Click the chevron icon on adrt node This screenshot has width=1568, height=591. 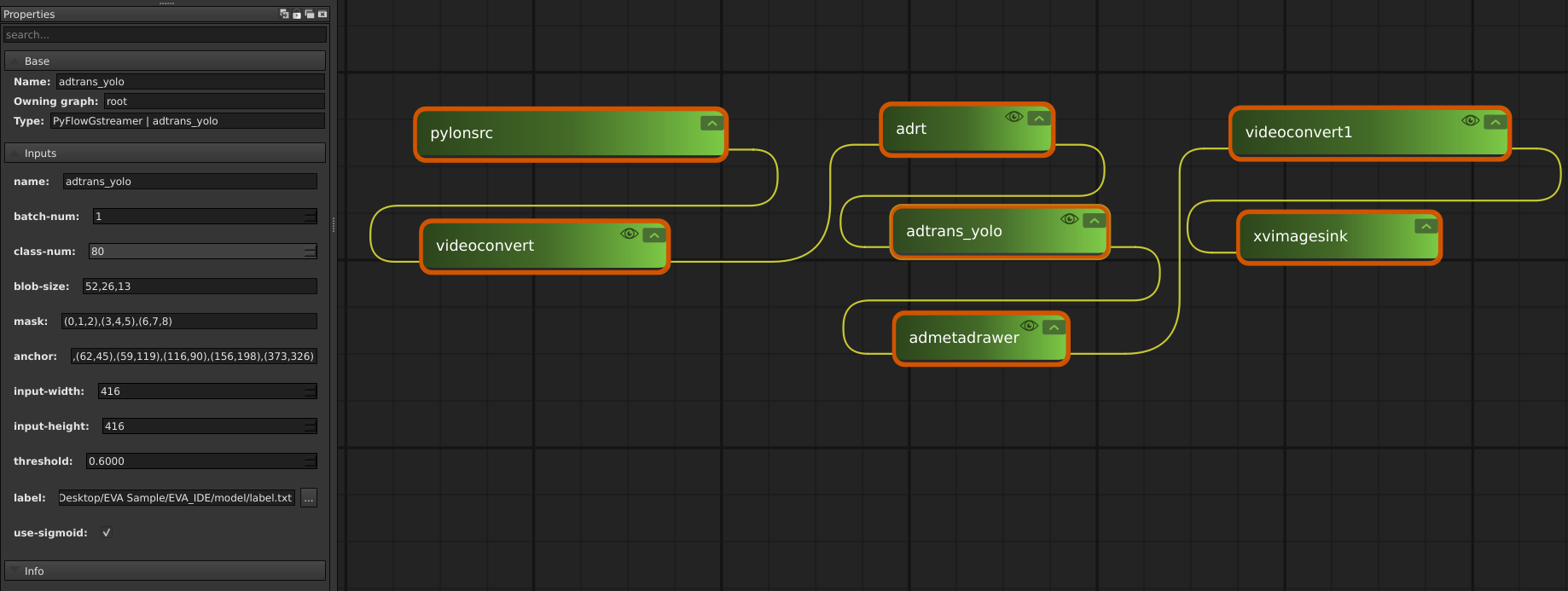point(1038,119)
